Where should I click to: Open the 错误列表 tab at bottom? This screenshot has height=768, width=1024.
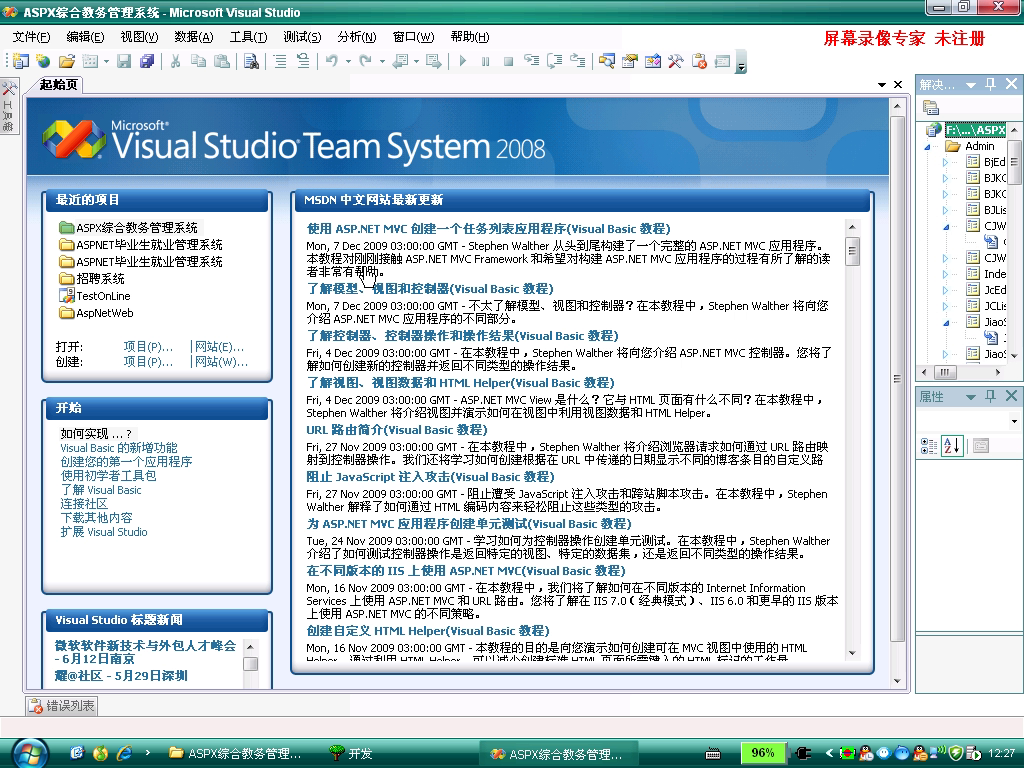coord(62,705)
